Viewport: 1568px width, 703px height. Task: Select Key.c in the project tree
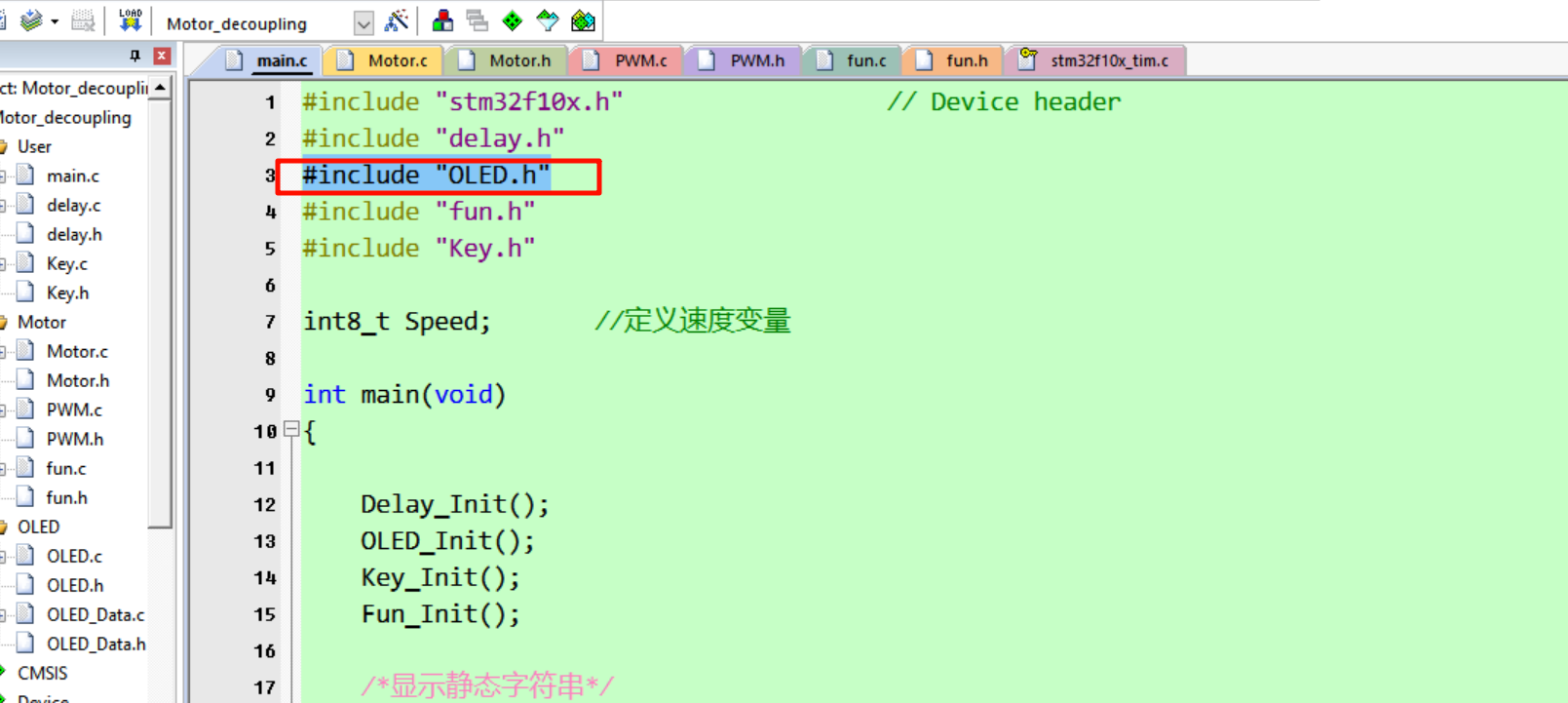point(67,263)
